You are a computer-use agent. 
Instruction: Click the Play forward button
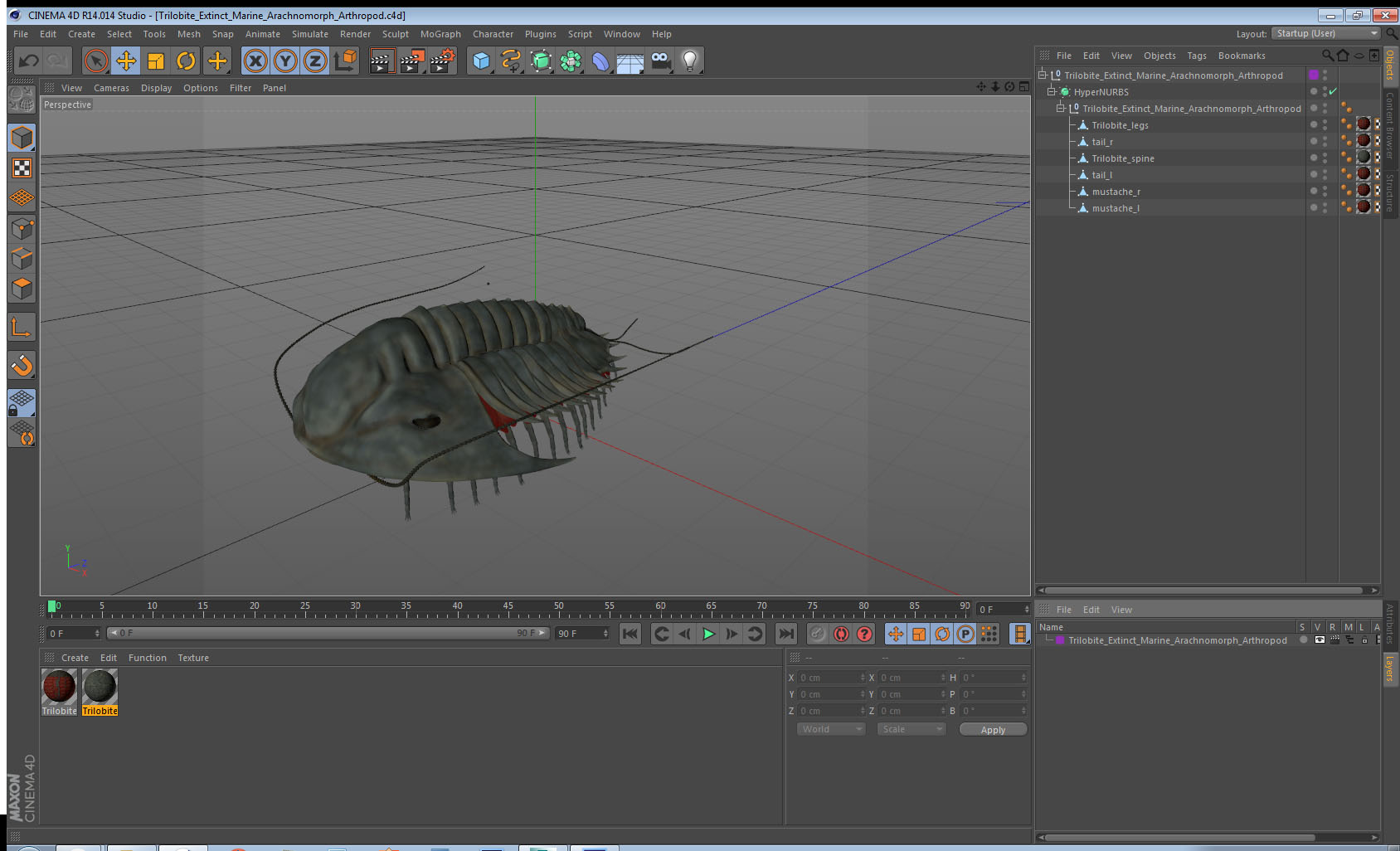708,634
